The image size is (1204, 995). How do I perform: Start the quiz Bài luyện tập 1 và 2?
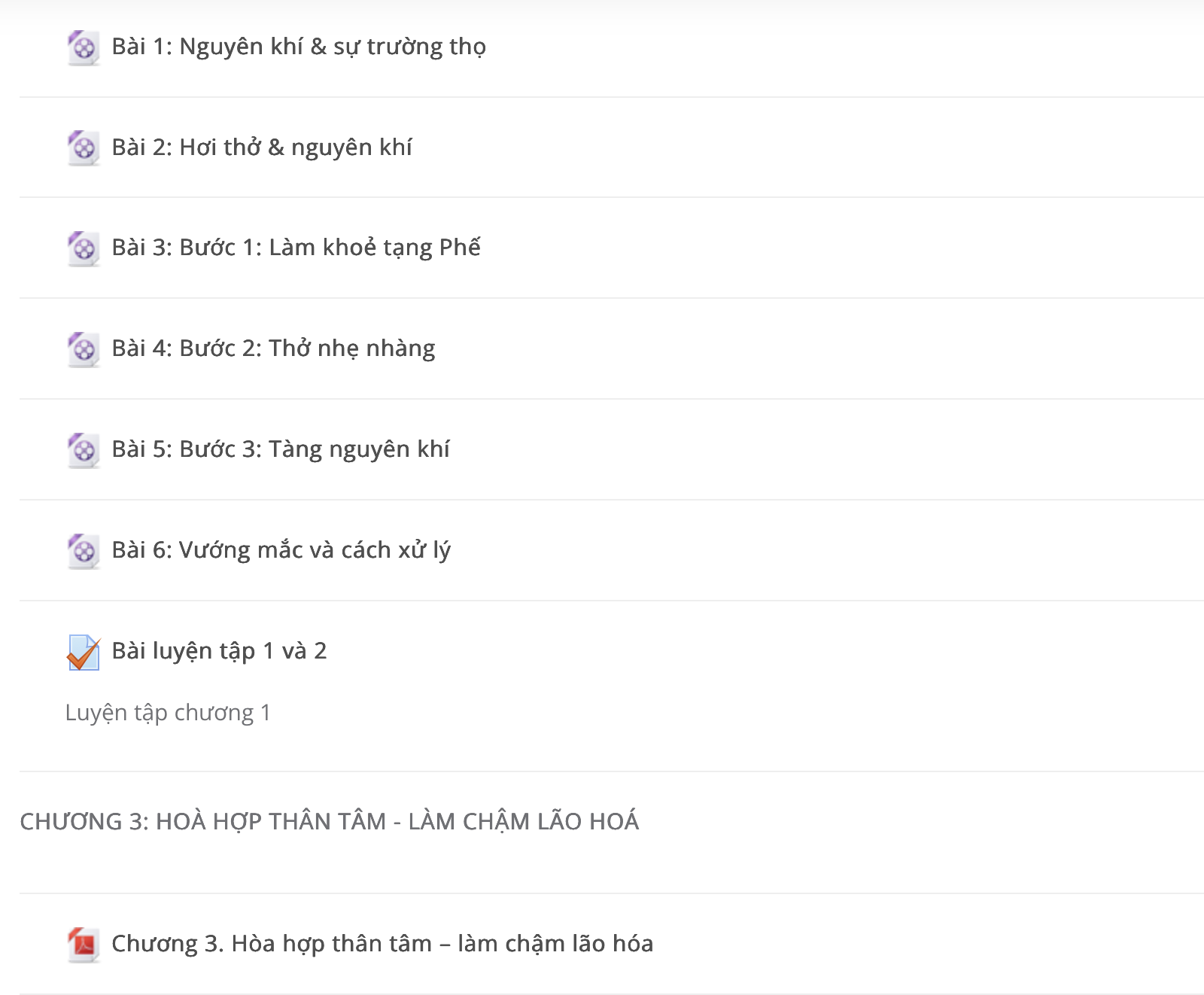(219, 651)
